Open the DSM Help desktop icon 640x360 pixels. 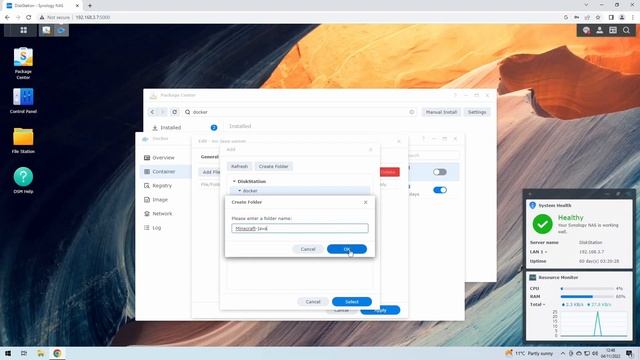(x=23, y=180)
